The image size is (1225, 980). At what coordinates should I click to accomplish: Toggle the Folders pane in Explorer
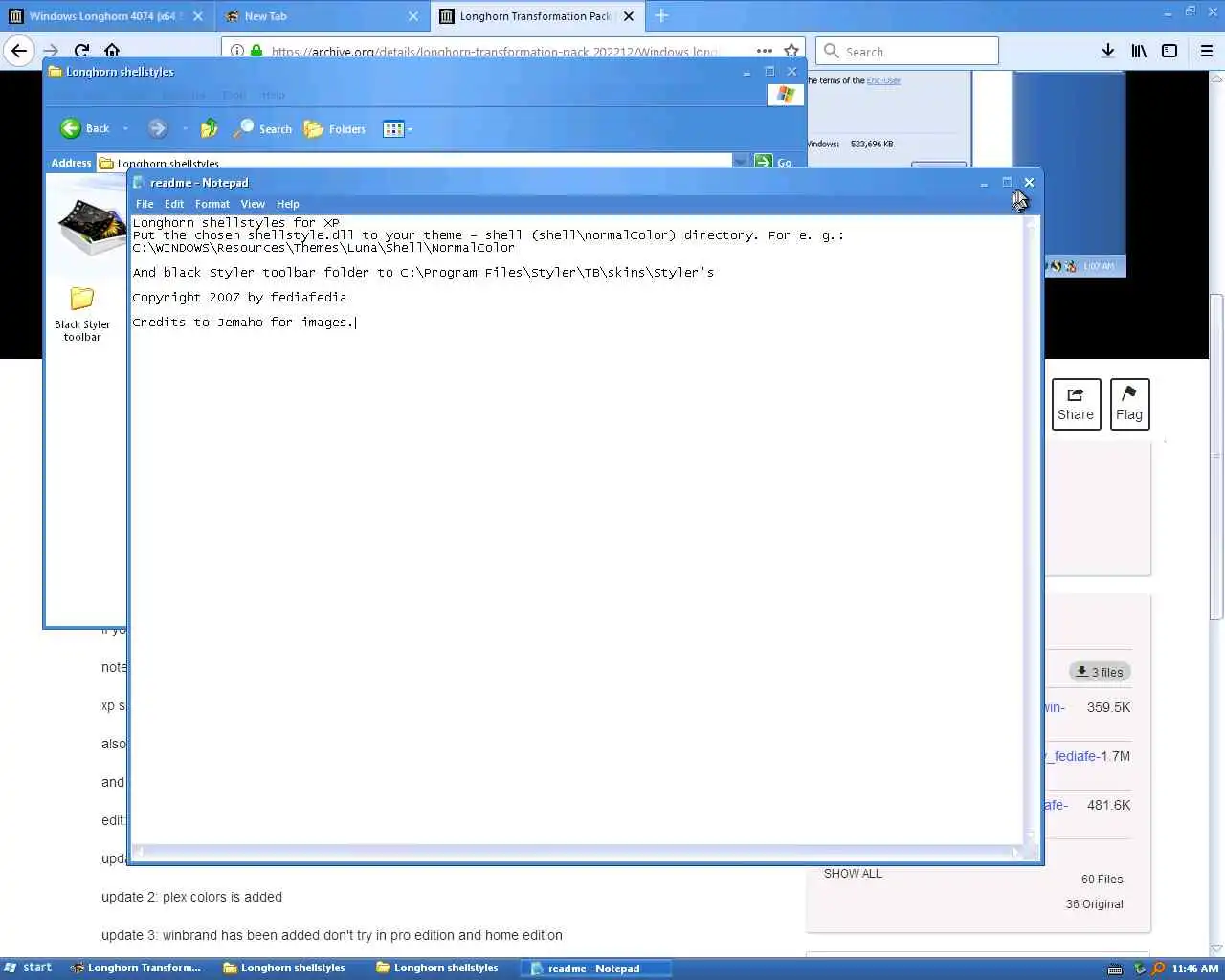[x=335, y=128]
